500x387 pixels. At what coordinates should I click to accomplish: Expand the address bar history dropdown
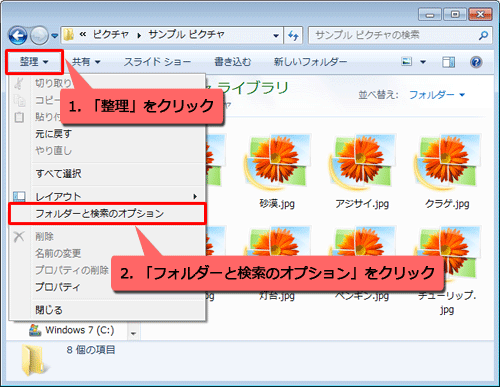coord(276,35)
